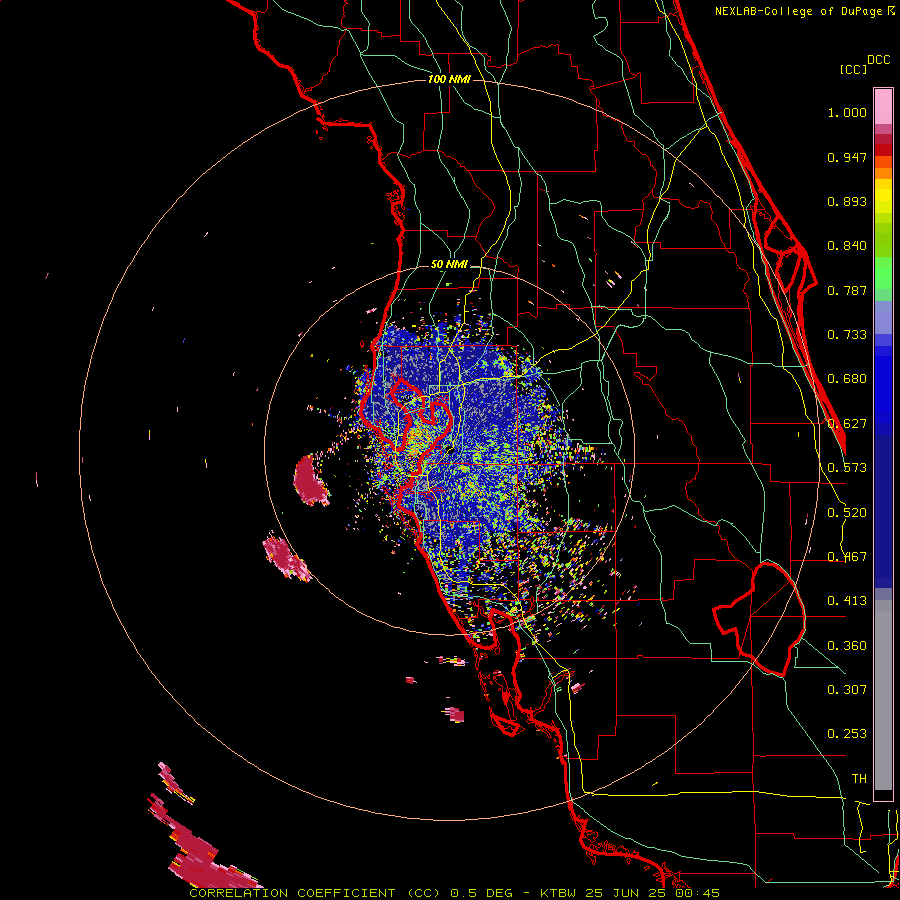Select the 0.253 scale value
900x900 pixels.
click(847, 734)
